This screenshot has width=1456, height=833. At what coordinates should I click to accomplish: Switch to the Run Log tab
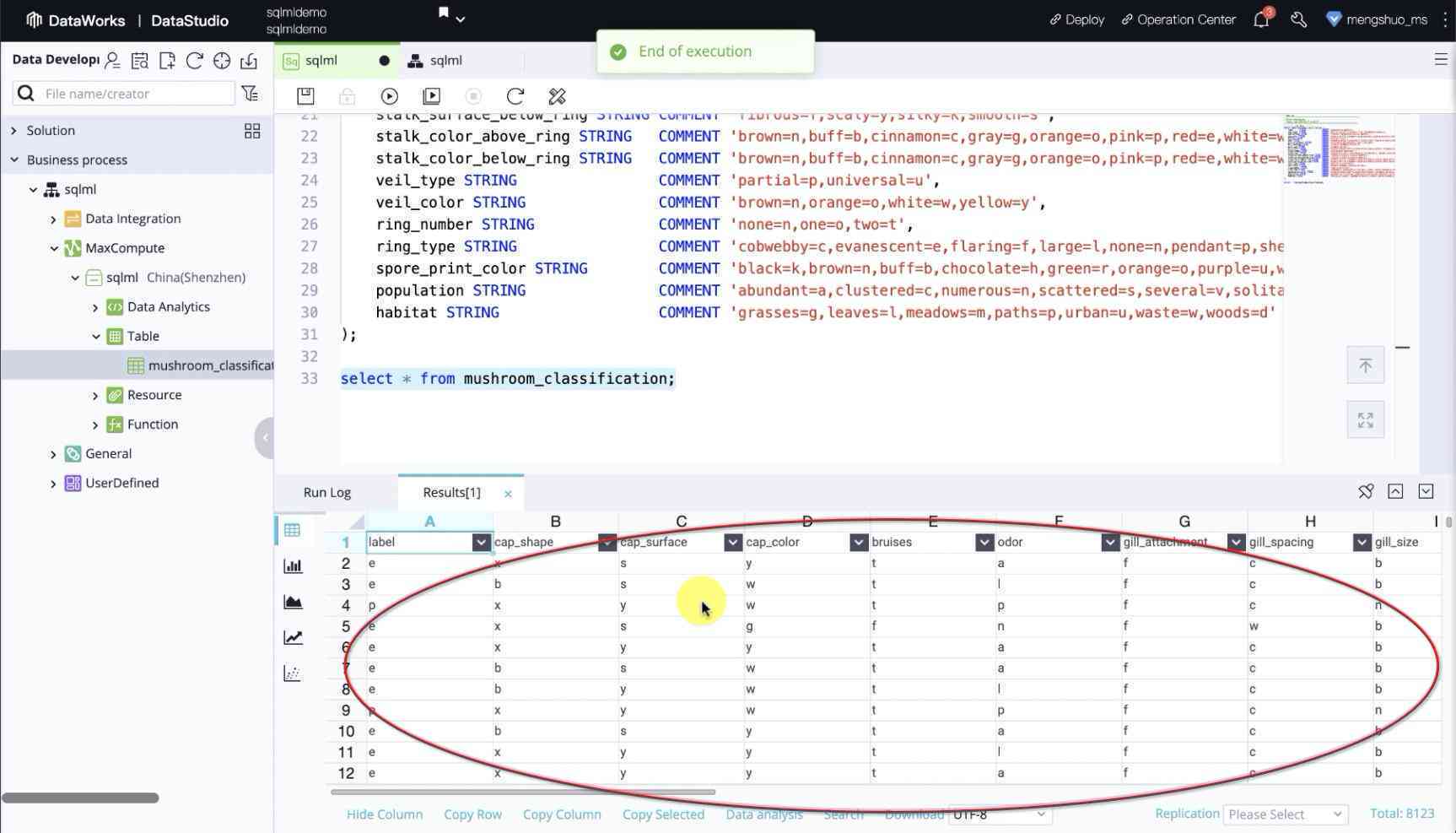pyautogui.click(x=327, y=492)
